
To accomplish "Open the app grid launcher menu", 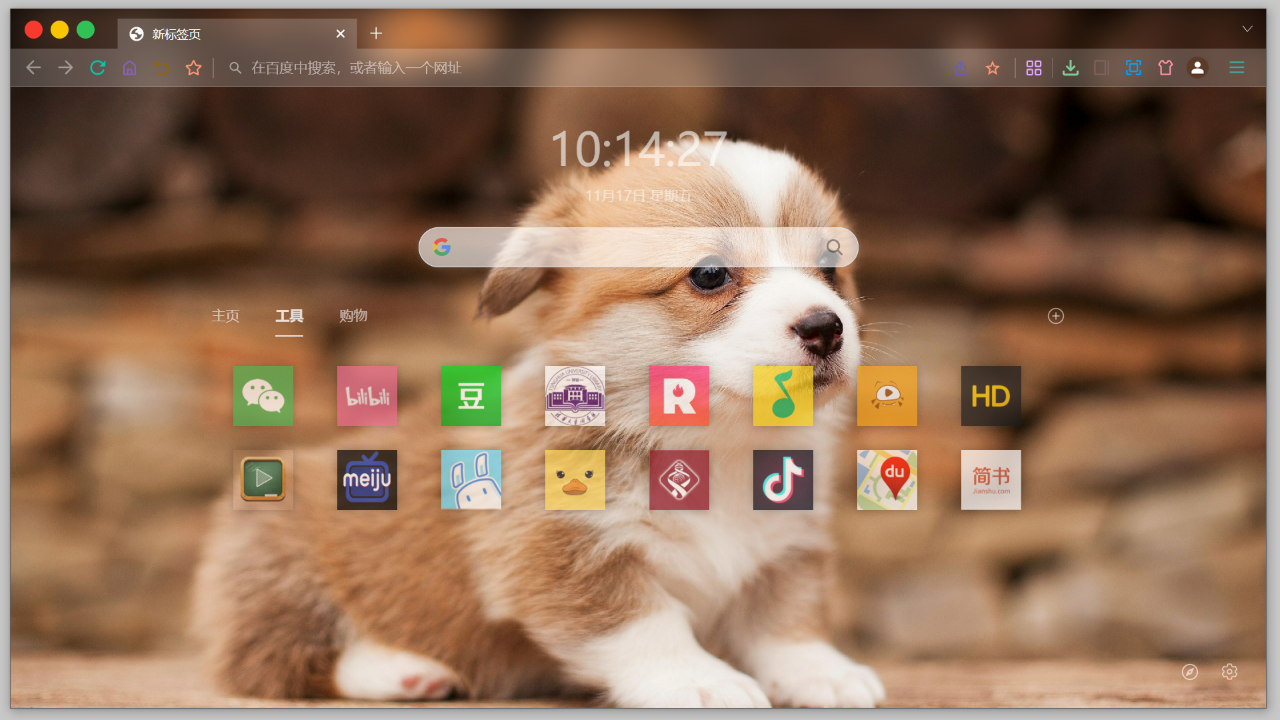I will coord(1034,68).
